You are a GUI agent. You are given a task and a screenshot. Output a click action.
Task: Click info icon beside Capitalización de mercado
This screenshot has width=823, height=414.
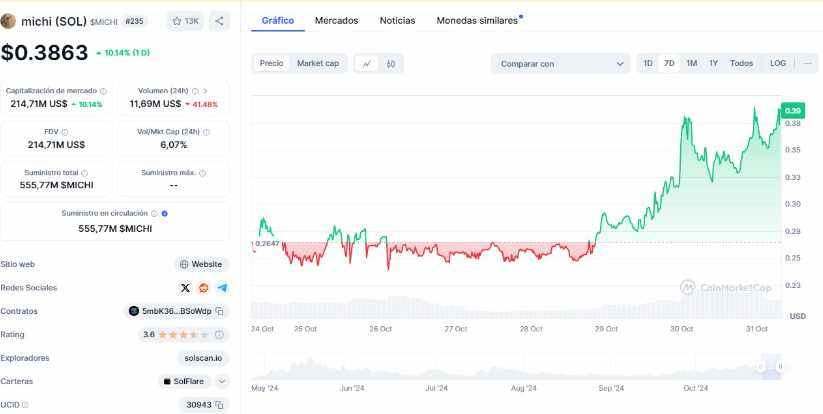pyautogui.click(x=103, y=91)
